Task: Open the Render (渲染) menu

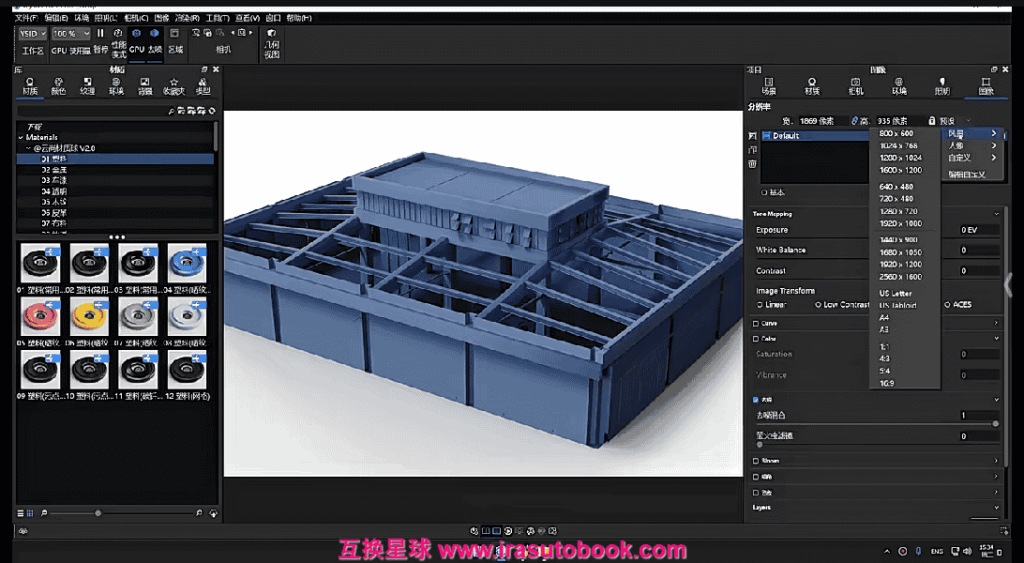Action: (187, 18)
